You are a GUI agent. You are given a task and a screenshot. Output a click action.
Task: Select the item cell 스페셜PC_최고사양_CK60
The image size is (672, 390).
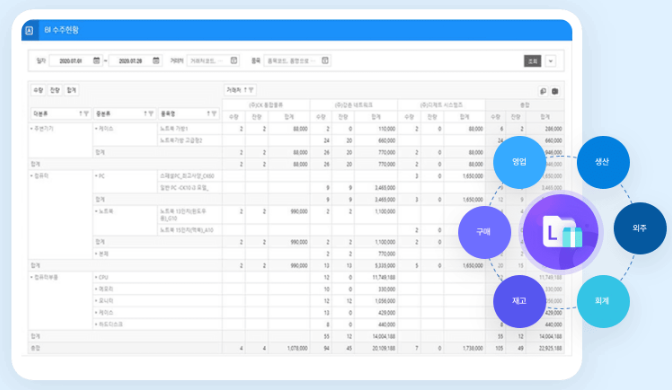(x=190, y=176)
